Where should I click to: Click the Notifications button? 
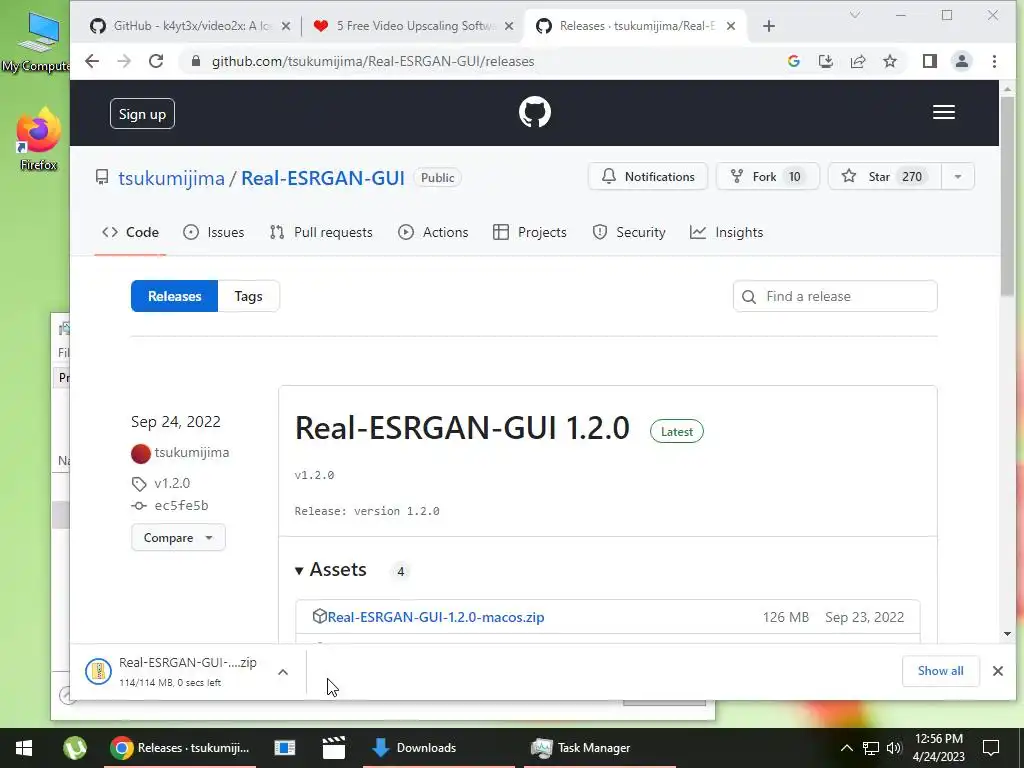tap(648, 176)
